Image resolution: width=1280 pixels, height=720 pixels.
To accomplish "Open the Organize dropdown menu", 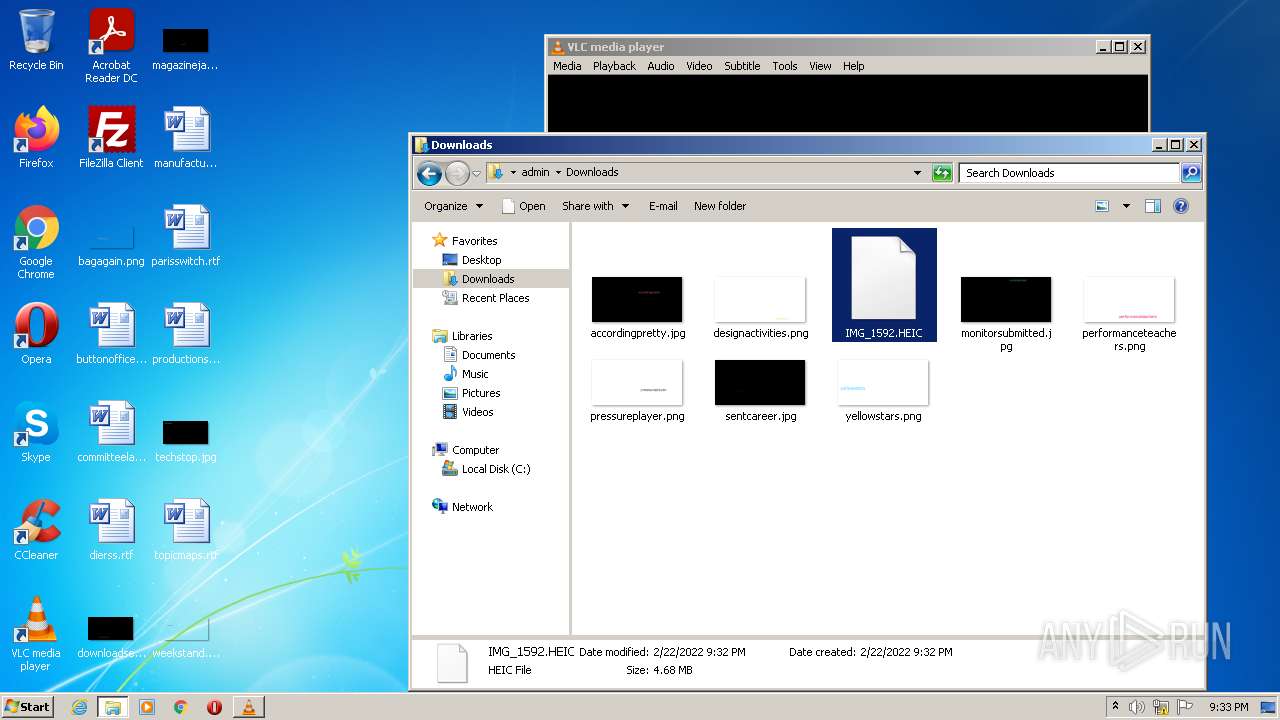I will 454,206.
